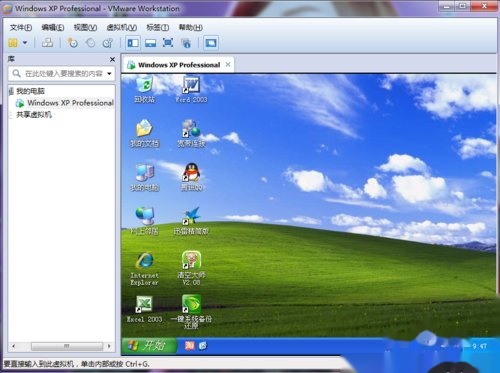
Task: Click the revert to snapshot icon
Action: pos(90,43)
